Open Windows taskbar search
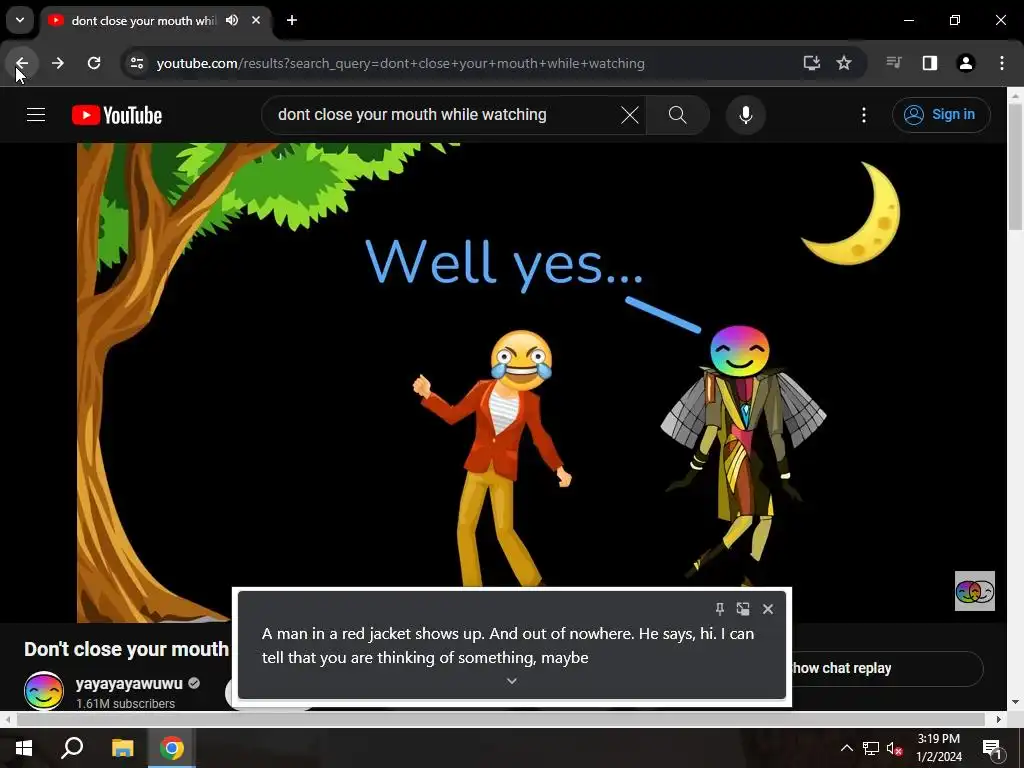1024x768 pixels. coord(72,748)
